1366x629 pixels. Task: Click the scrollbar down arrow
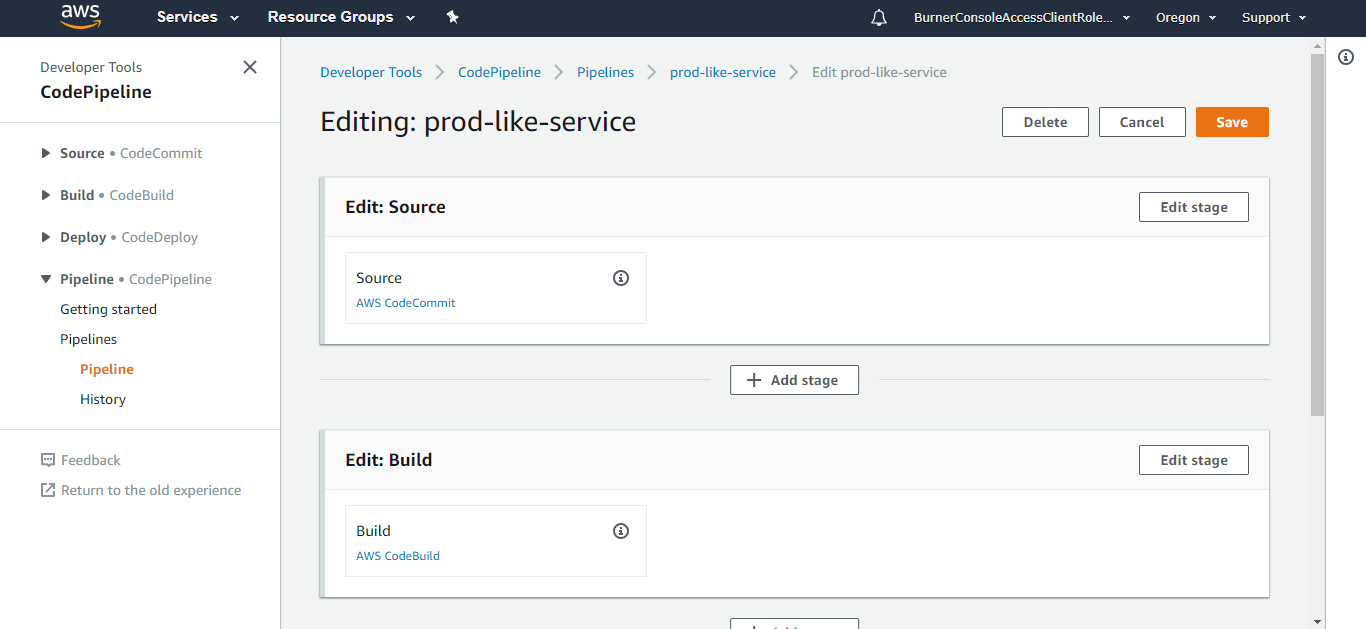(1318, 621)
